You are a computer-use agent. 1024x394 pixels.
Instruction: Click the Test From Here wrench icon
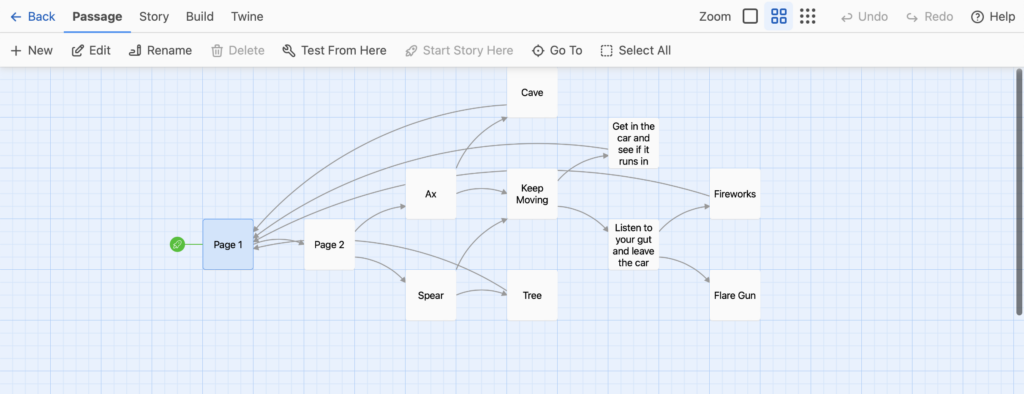click(289, 50)
